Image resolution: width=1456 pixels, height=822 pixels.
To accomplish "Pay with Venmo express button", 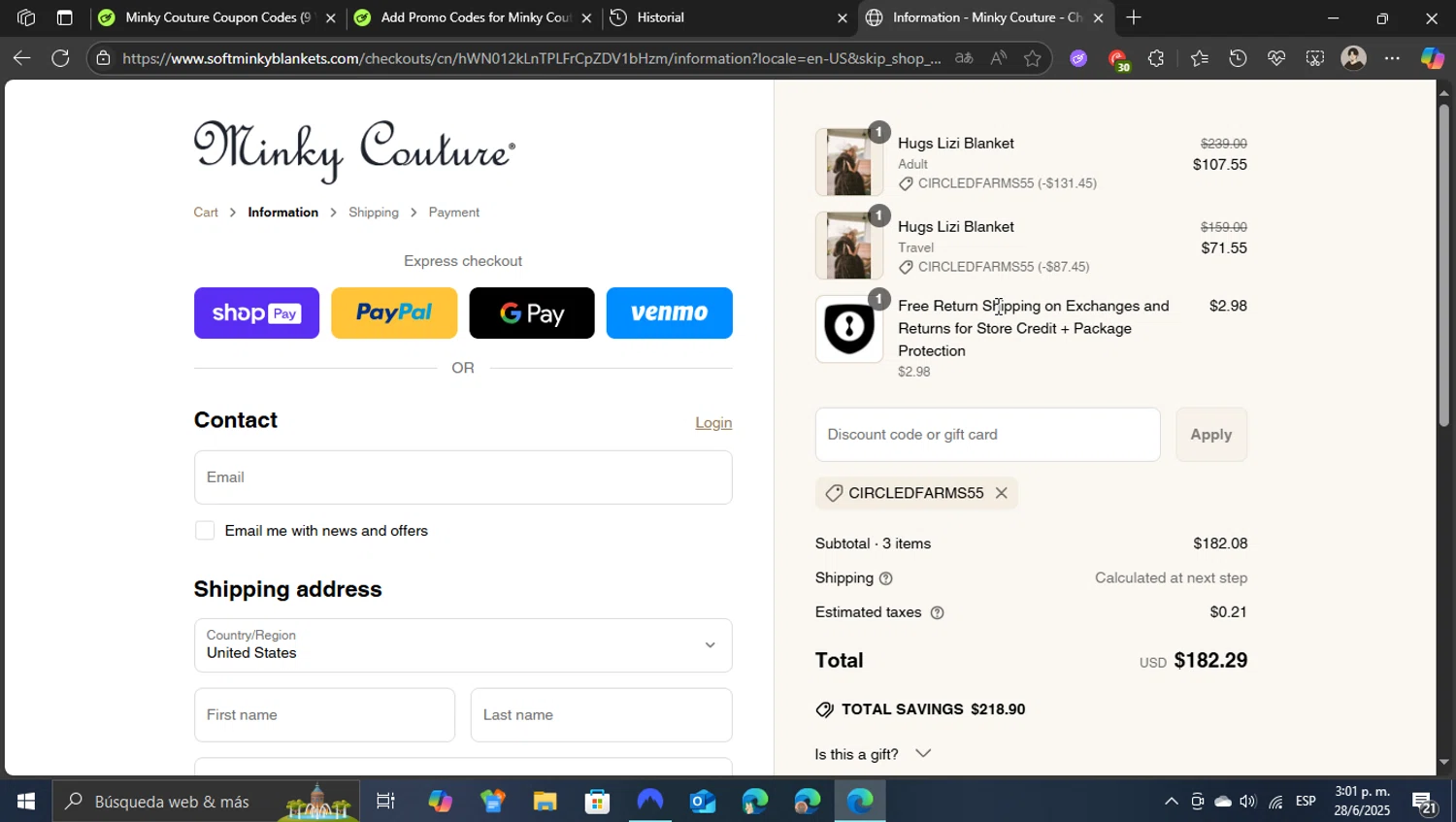I will click(670, 313).
